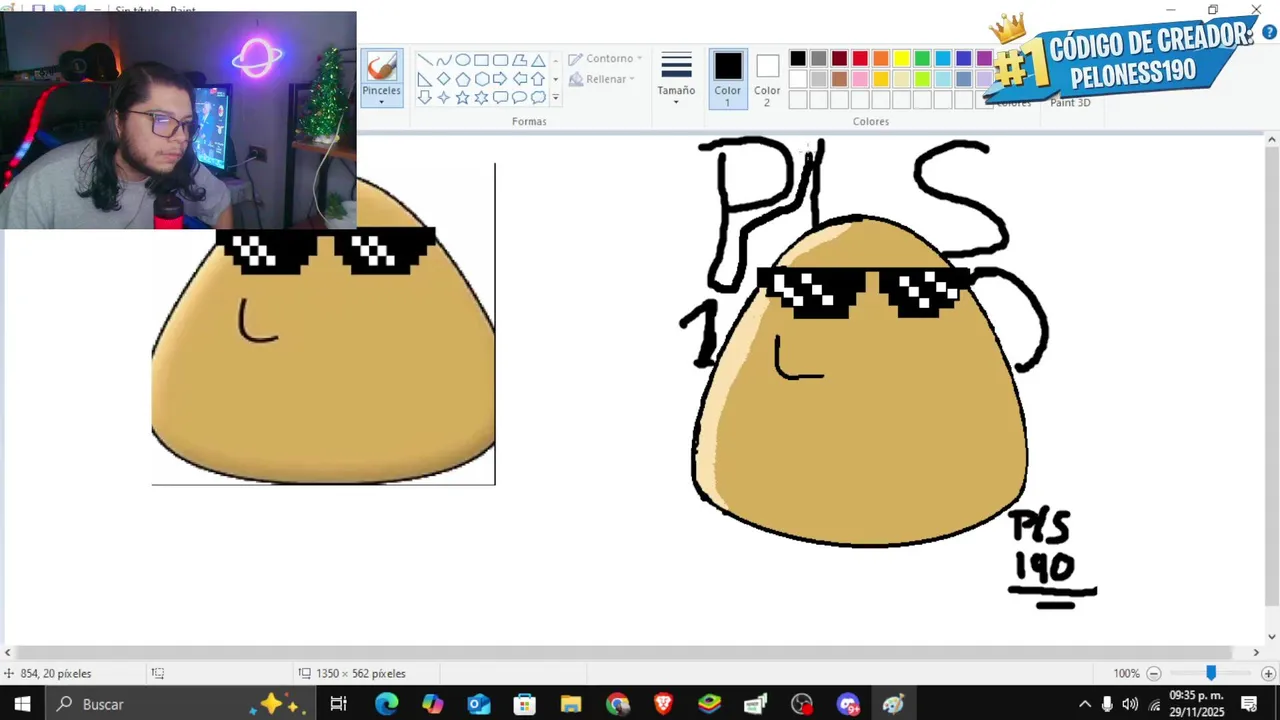Click the Buscar taskbar search box
The width and height of the screenshot is (1280, 720).
pos(180,704)
